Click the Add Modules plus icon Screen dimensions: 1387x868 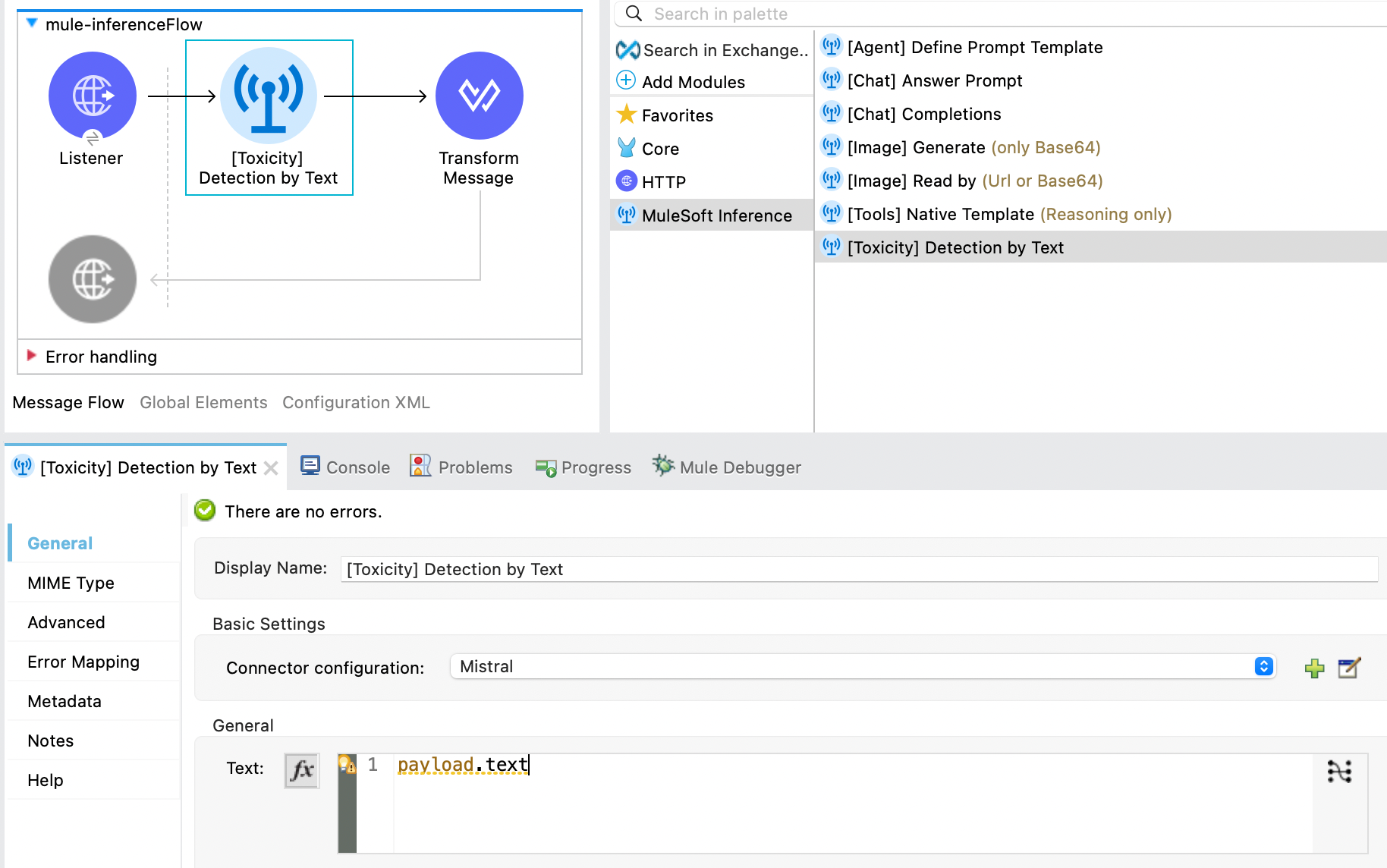pos(626,80)
